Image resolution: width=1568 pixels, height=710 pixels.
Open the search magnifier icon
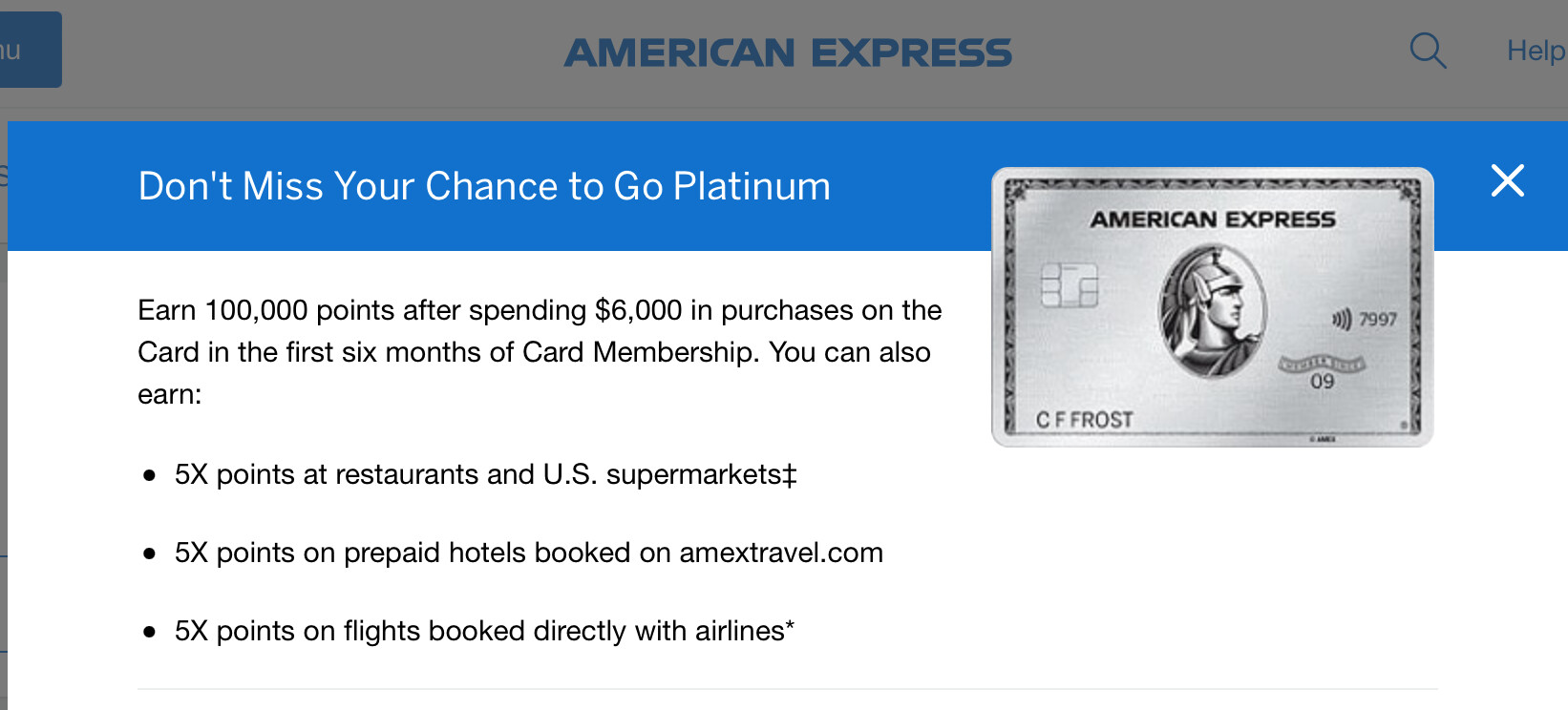(x=1428, y=51)
